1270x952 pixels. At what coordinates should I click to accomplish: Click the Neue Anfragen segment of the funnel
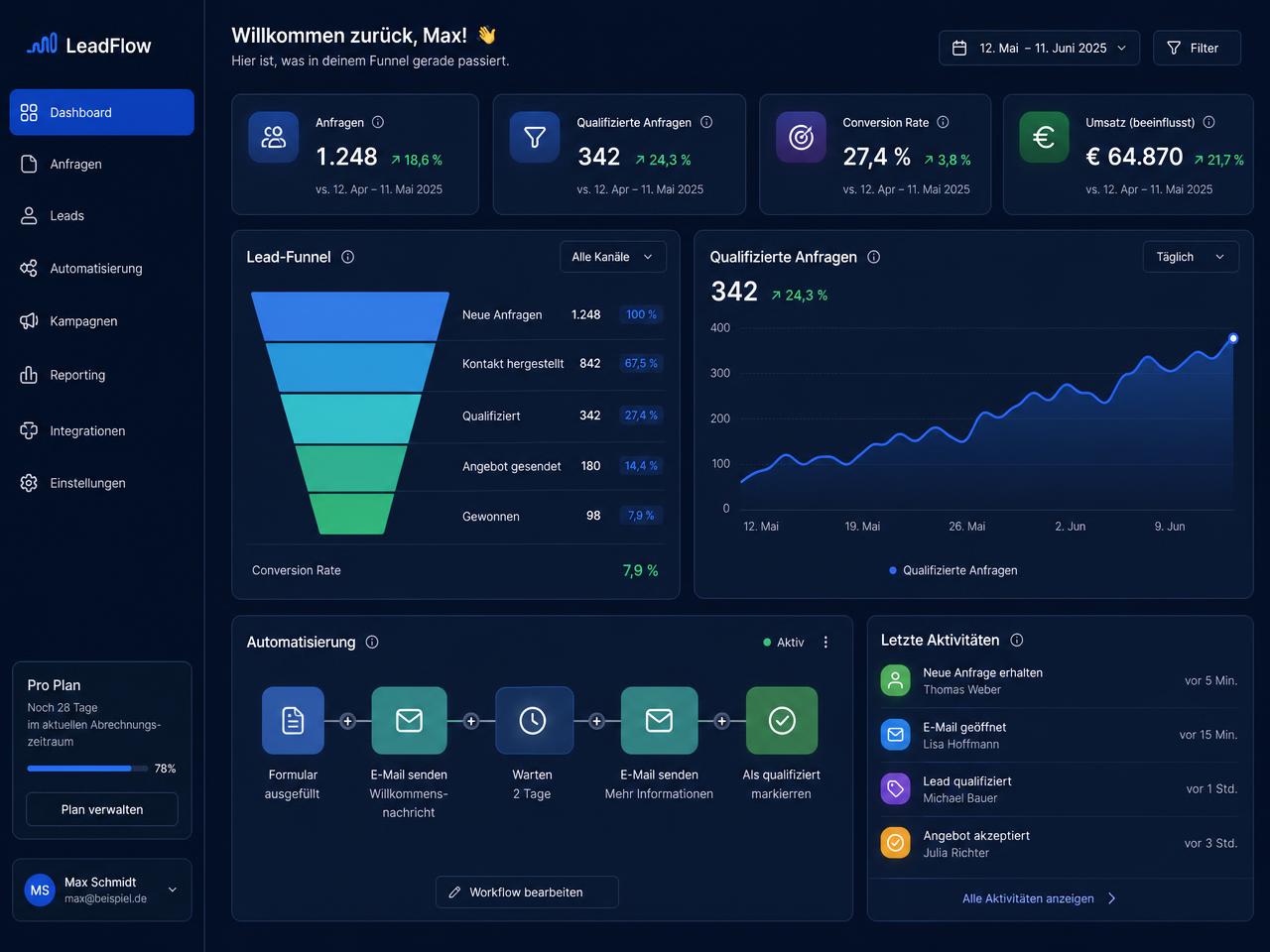pos(350,316)
